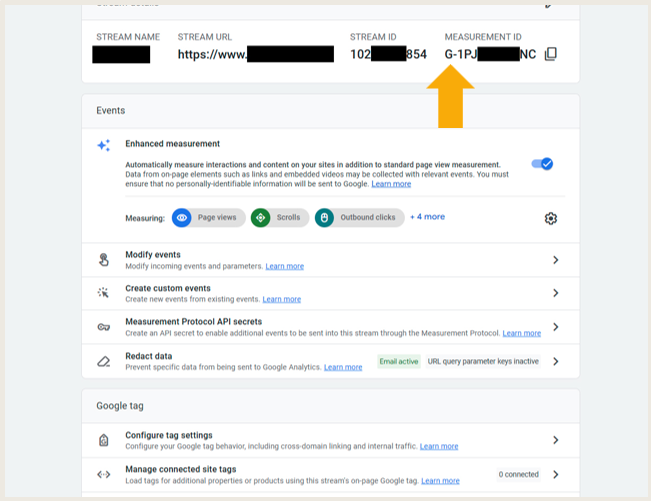Expand Measurement Protocol API secrets chevron
Image resolution: width=651 pixels, height=501 pixels.
click(x=556, y=327)
